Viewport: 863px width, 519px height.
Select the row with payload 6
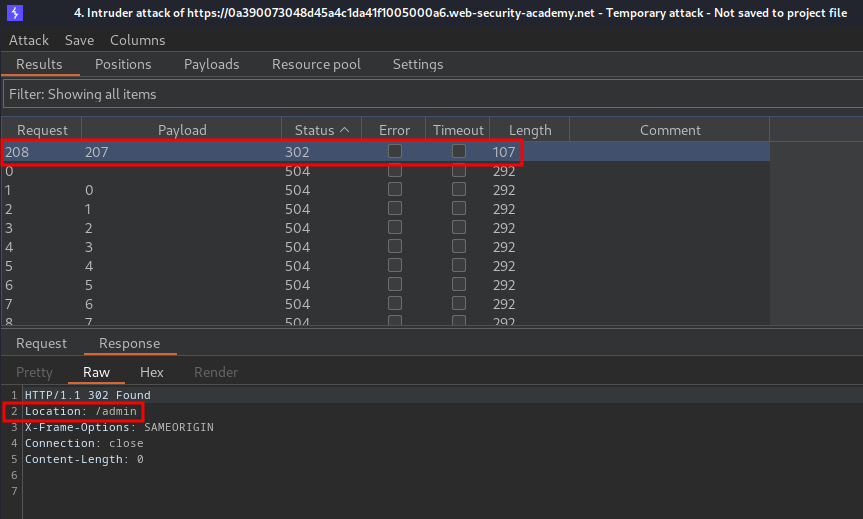point(385,304)
